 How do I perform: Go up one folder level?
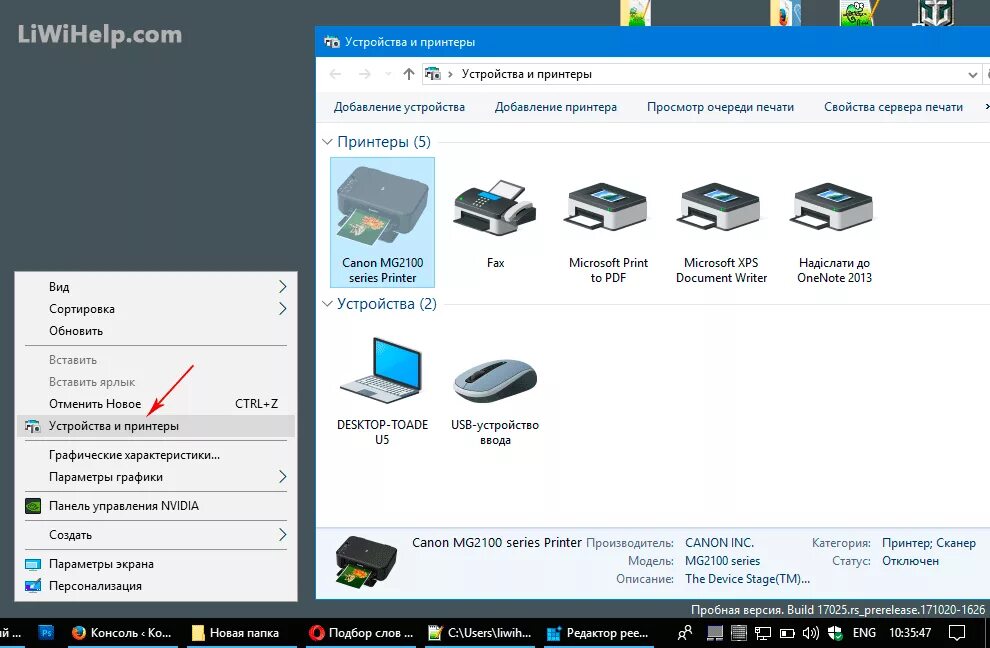click(x=409, y=75)
